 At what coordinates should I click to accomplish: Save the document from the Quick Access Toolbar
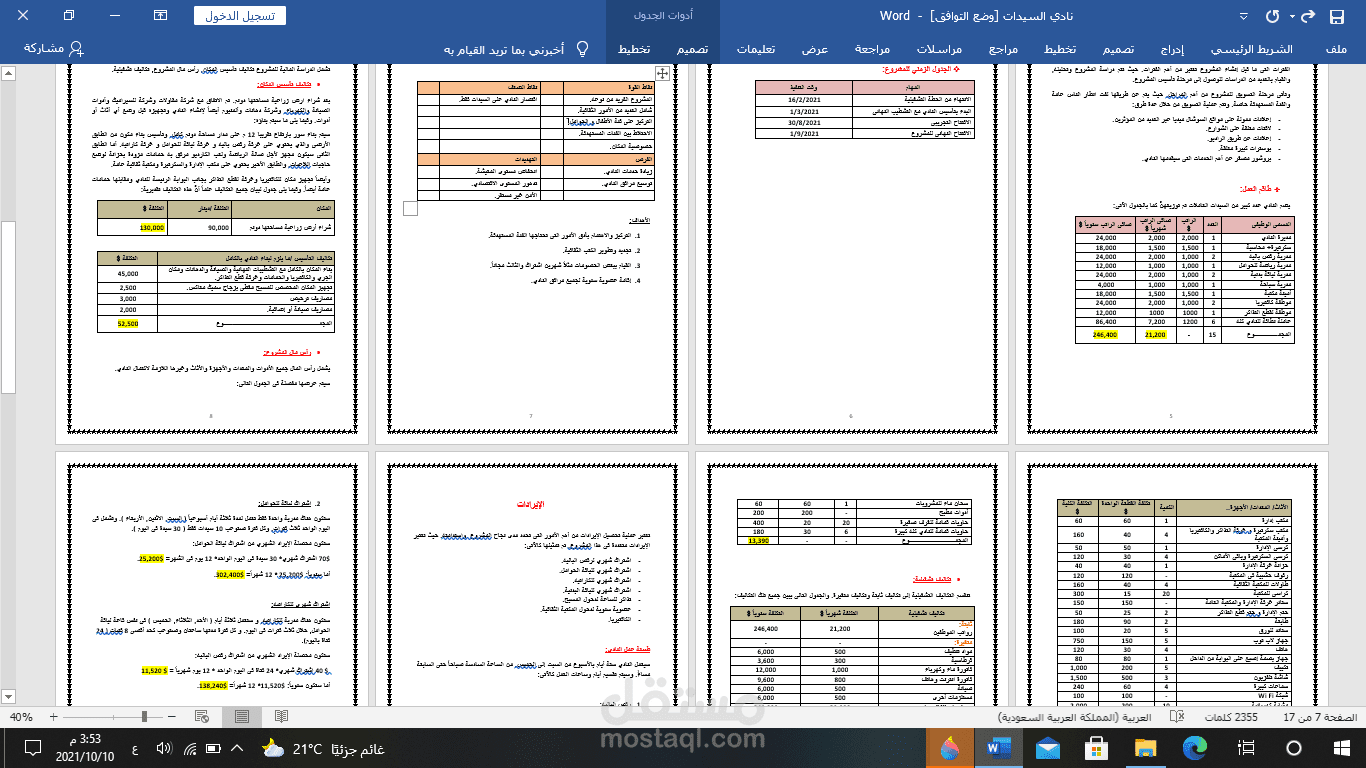(x=1336, y=16)
